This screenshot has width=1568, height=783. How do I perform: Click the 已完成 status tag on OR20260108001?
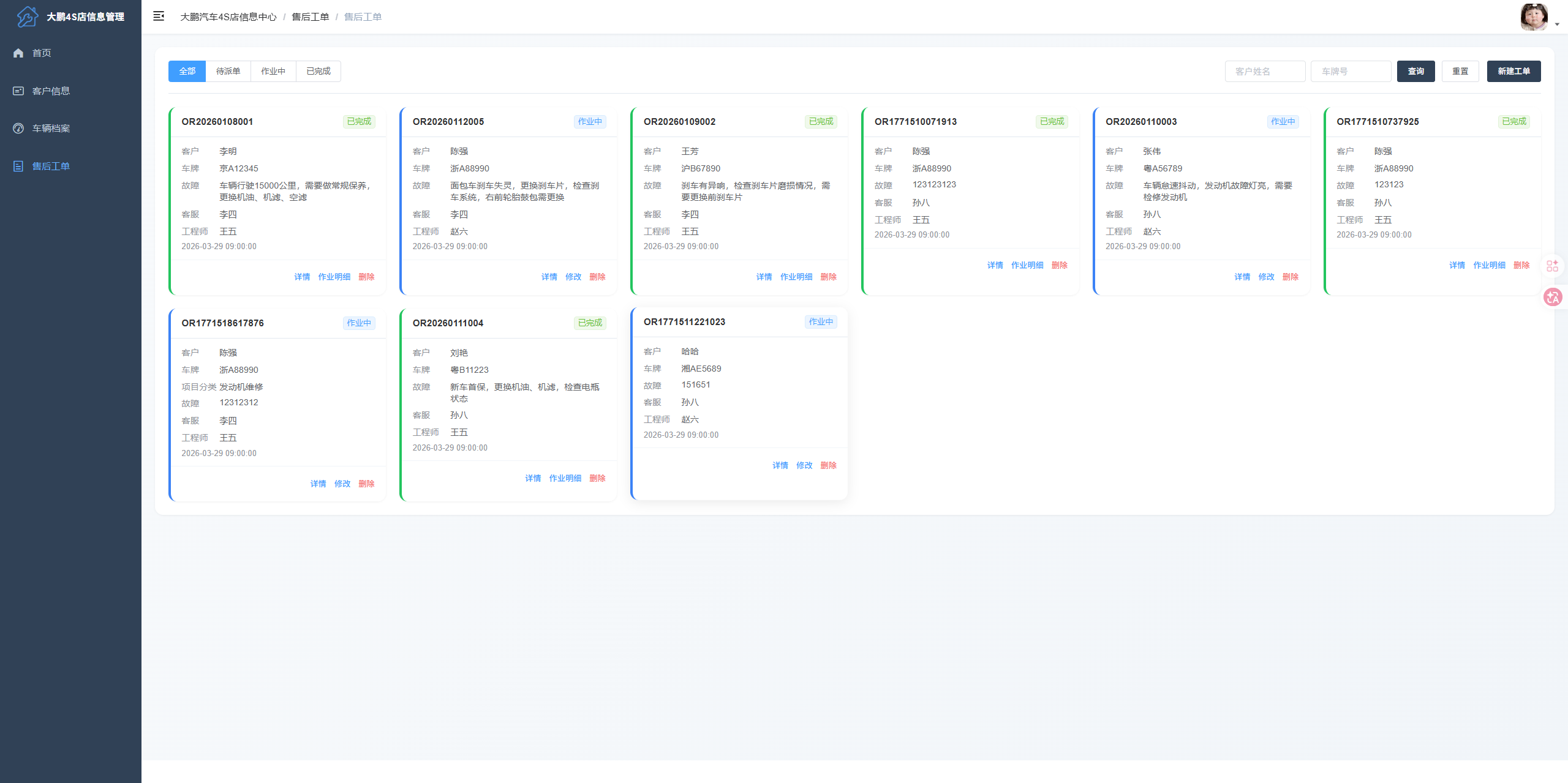pyautogui.click(x=359, y=121)
